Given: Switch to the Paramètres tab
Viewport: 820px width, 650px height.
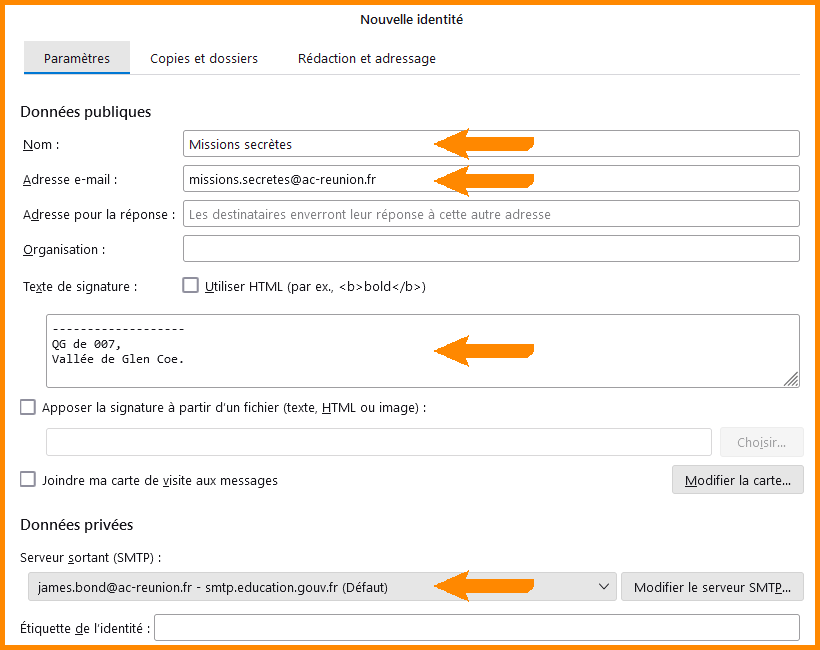Looking at the screenshot, I should coord(77,58).
